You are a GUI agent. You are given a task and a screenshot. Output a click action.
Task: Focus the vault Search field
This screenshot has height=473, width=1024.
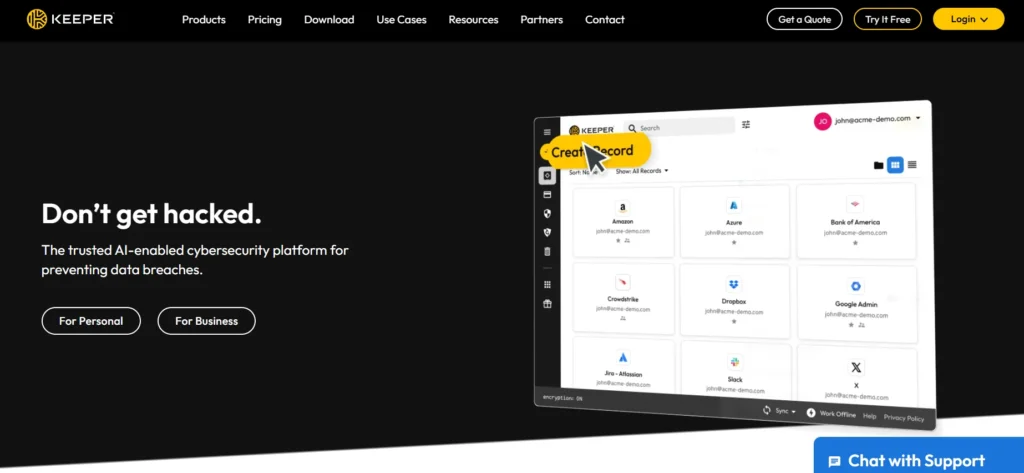pyautogui.click(x=679, y=127)
